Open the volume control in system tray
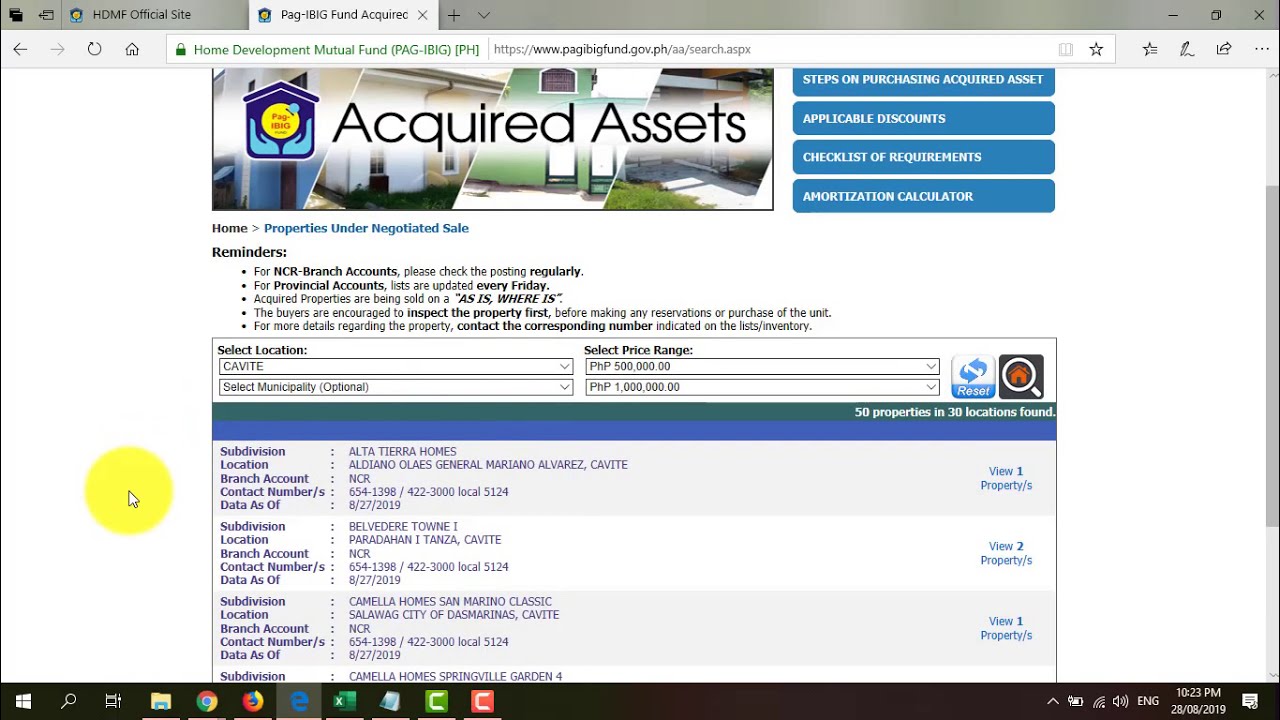Viewport: 1280px width, 720px height. click(x=1120, y=702)
